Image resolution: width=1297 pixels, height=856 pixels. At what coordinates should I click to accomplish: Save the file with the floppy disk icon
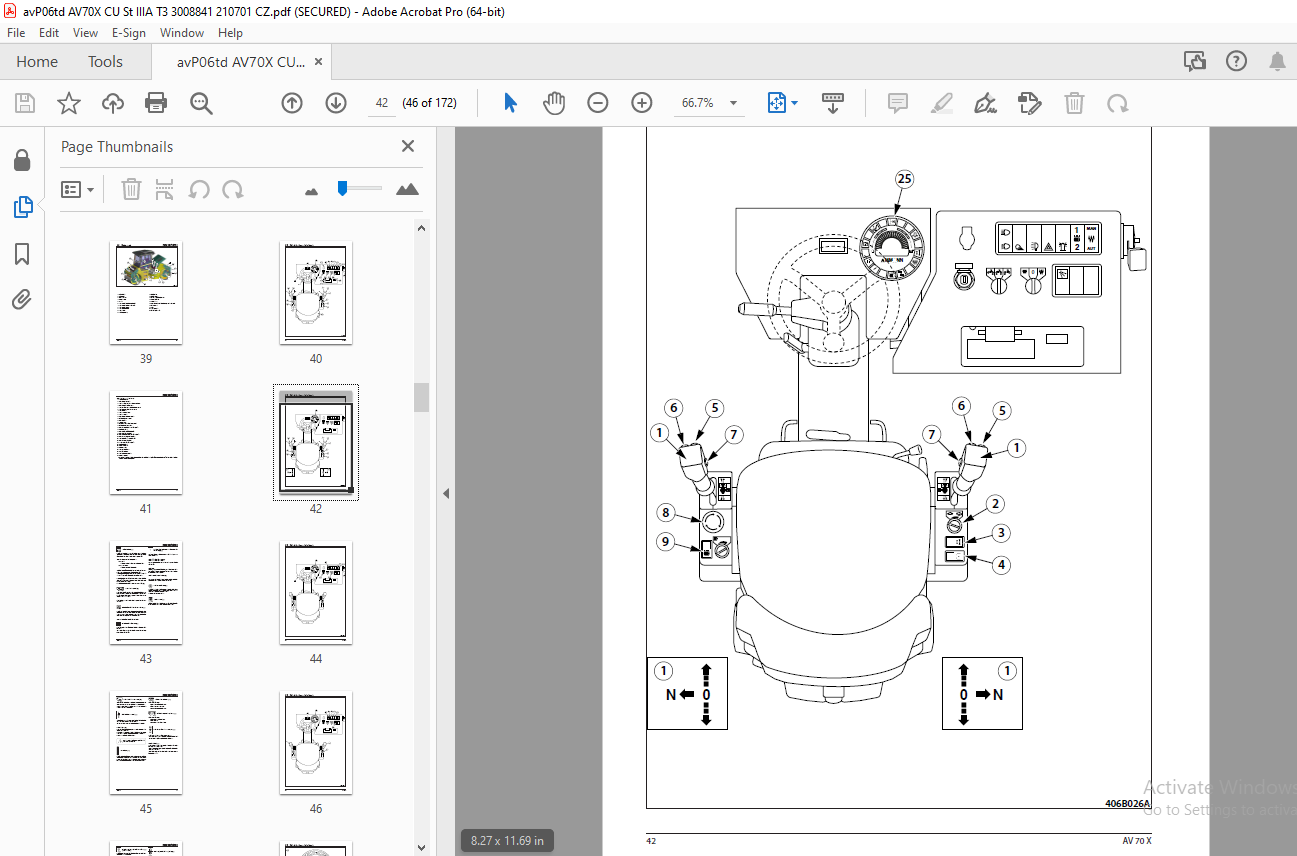[25, 103]
